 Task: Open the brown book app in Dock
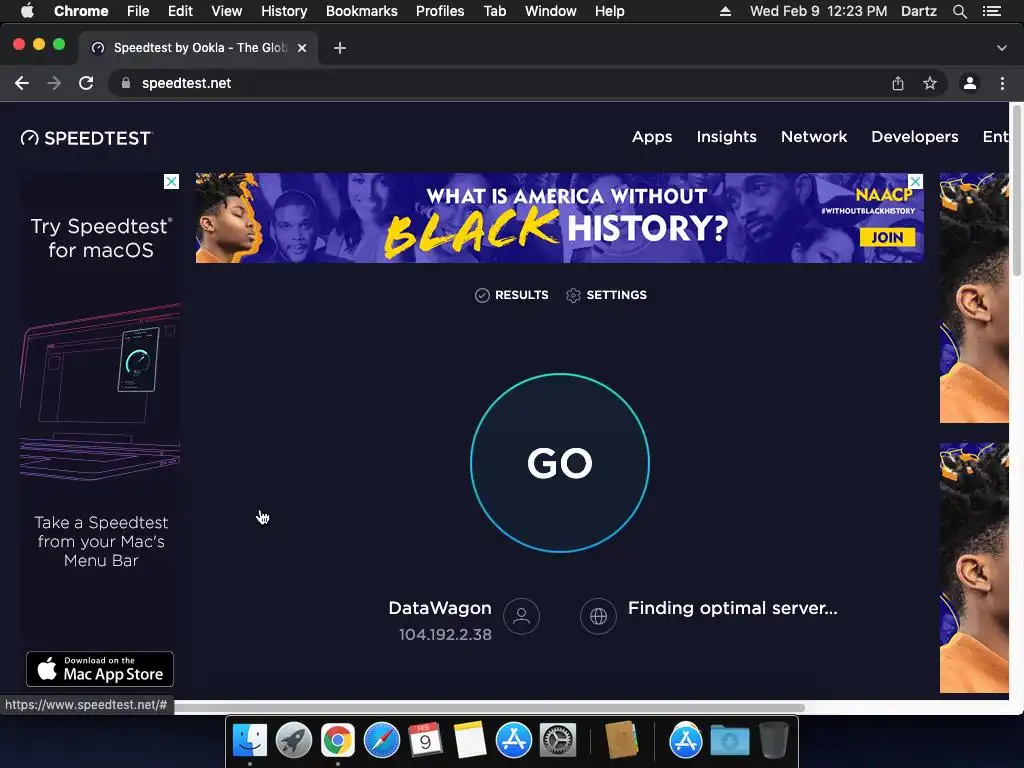621,741
